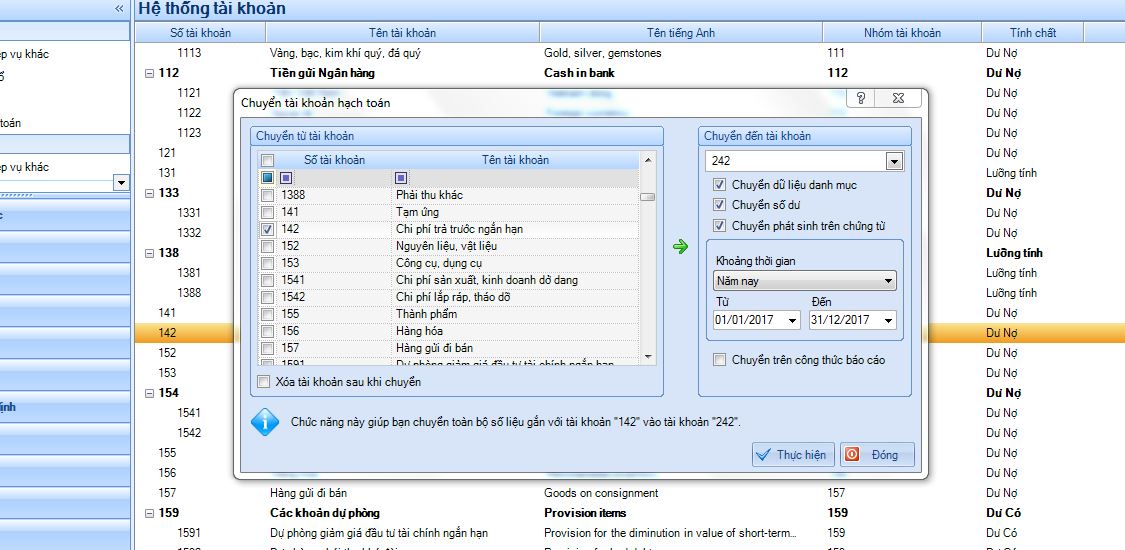Enable Chuyển trên công thức báo cáo
This screenshot has width=1125, height=550.
pyautogui.click(x=720, y=360)
